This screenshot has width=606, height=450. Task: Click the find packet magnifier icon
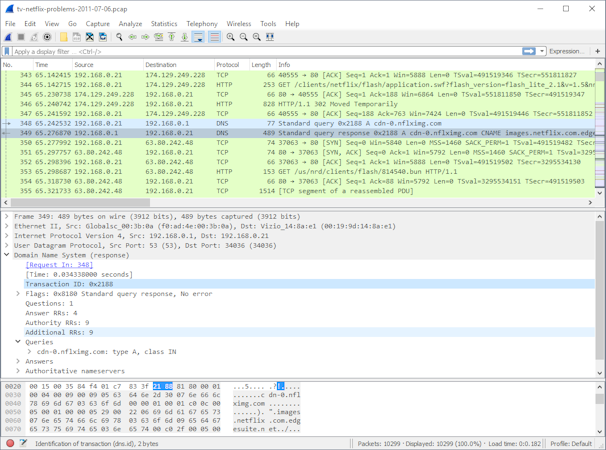coord(119,37)
